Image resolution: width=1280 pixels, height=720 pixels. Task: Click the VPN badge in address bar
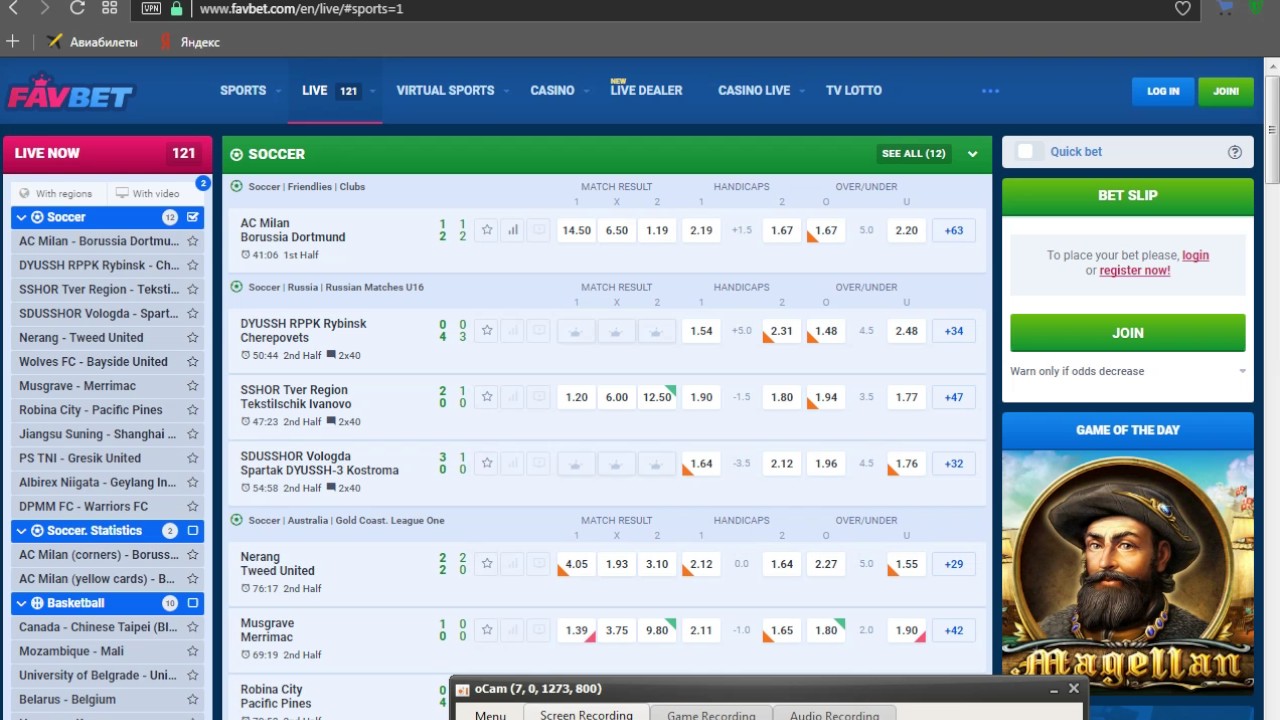(151, 8)
